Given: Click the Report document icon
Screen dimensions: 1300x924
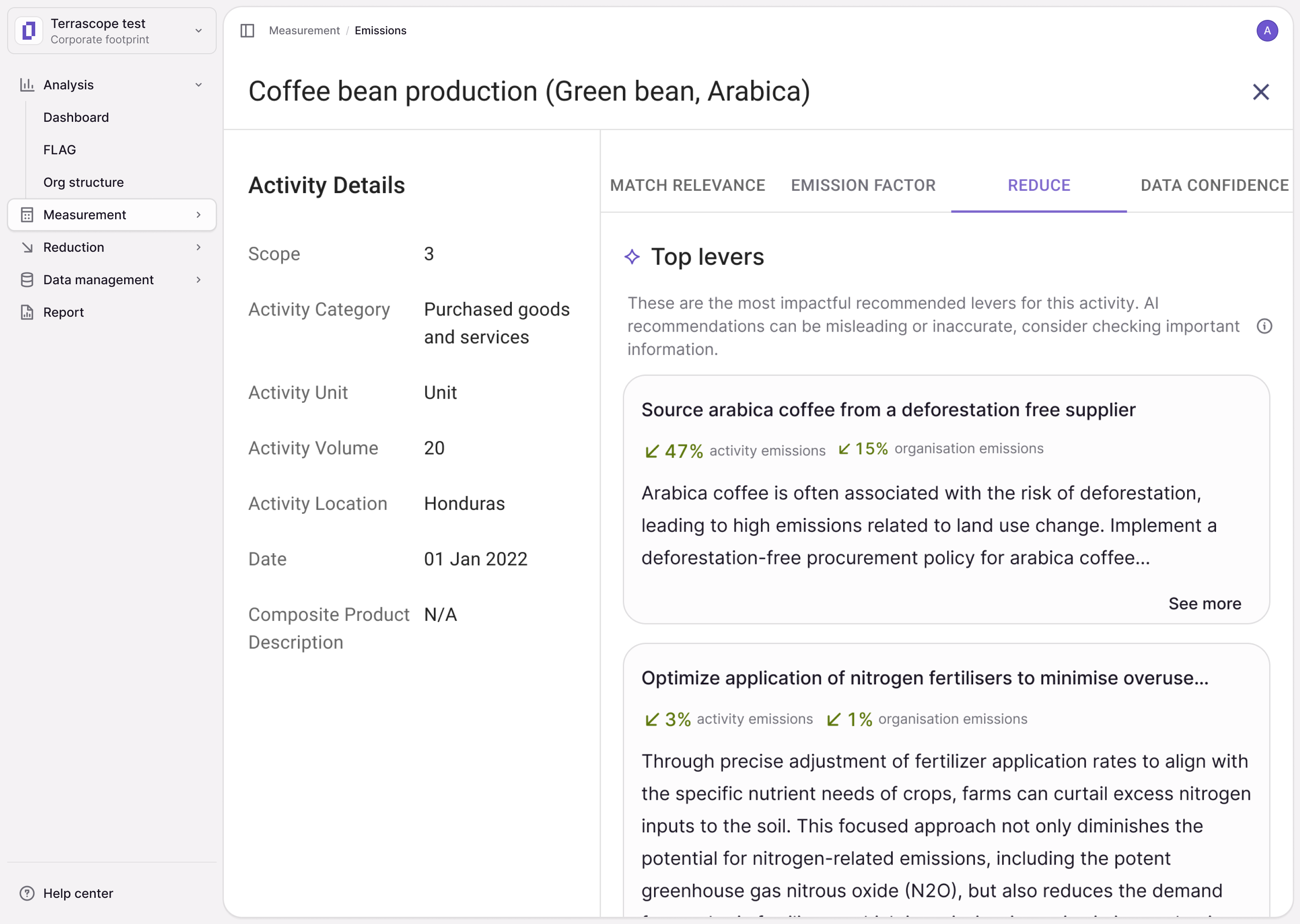Looking at the screenshot, I should point(27,312).
